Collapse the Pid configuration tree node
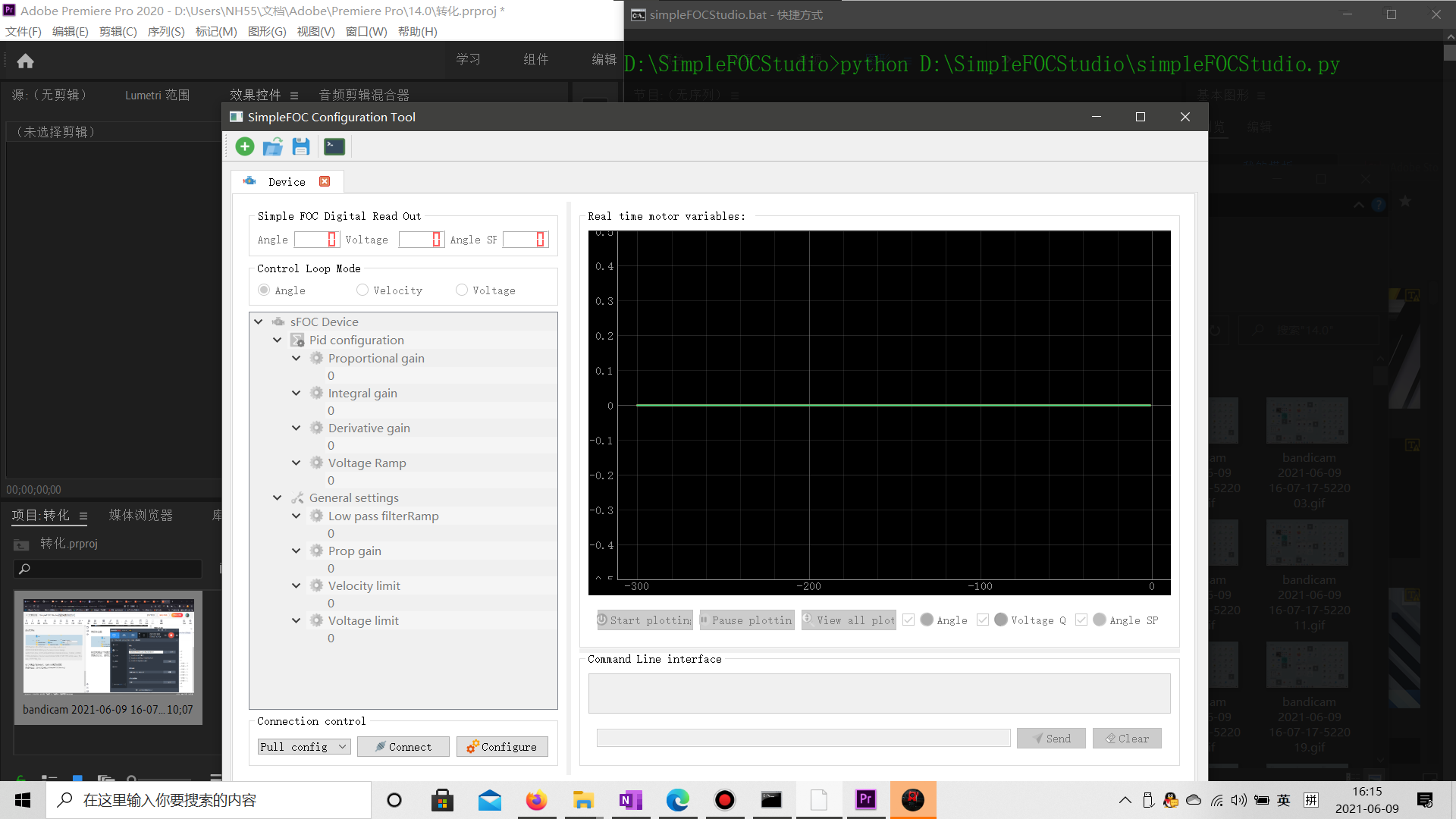This screenshot has width=1456, height=819. [x=278, y=340]
